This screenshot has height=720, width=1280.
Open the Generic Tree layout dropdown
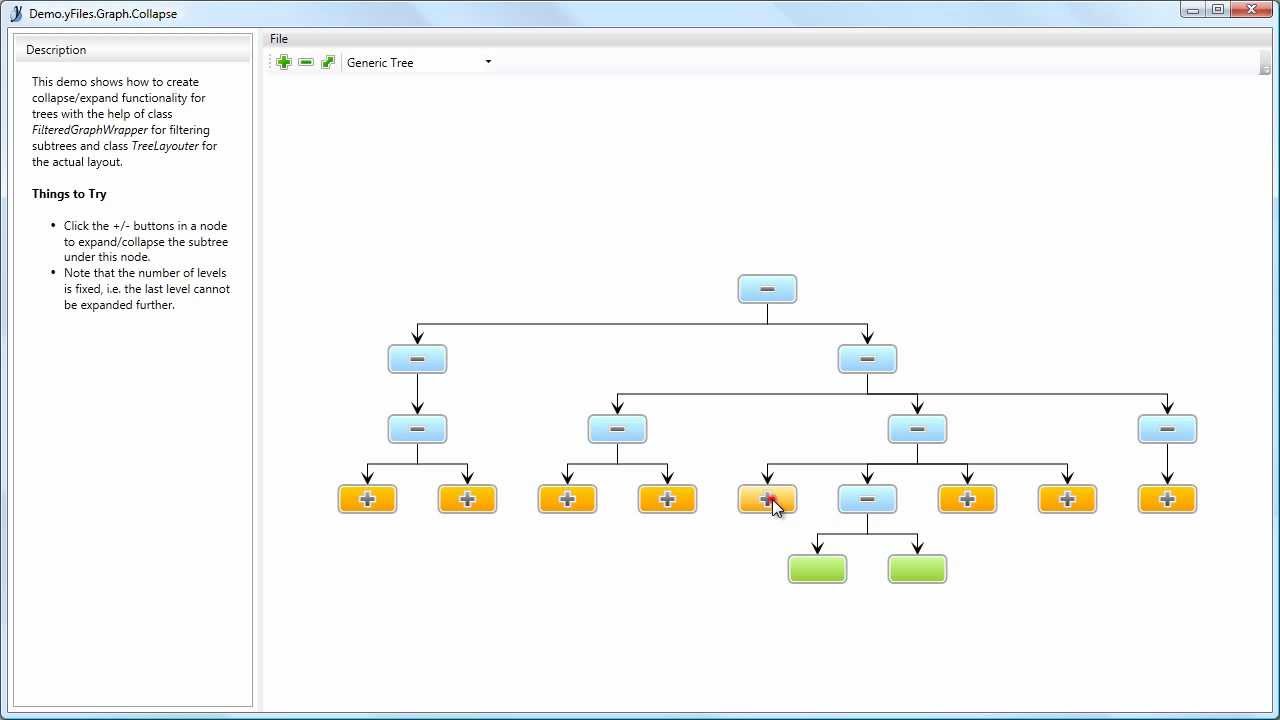pyautogui.click(x=419, y=62)
